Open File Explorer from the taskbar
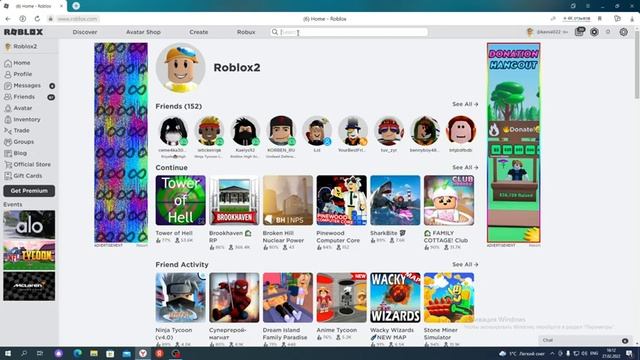This screenshot has width=640, height=360. click(x=94, y=353)
